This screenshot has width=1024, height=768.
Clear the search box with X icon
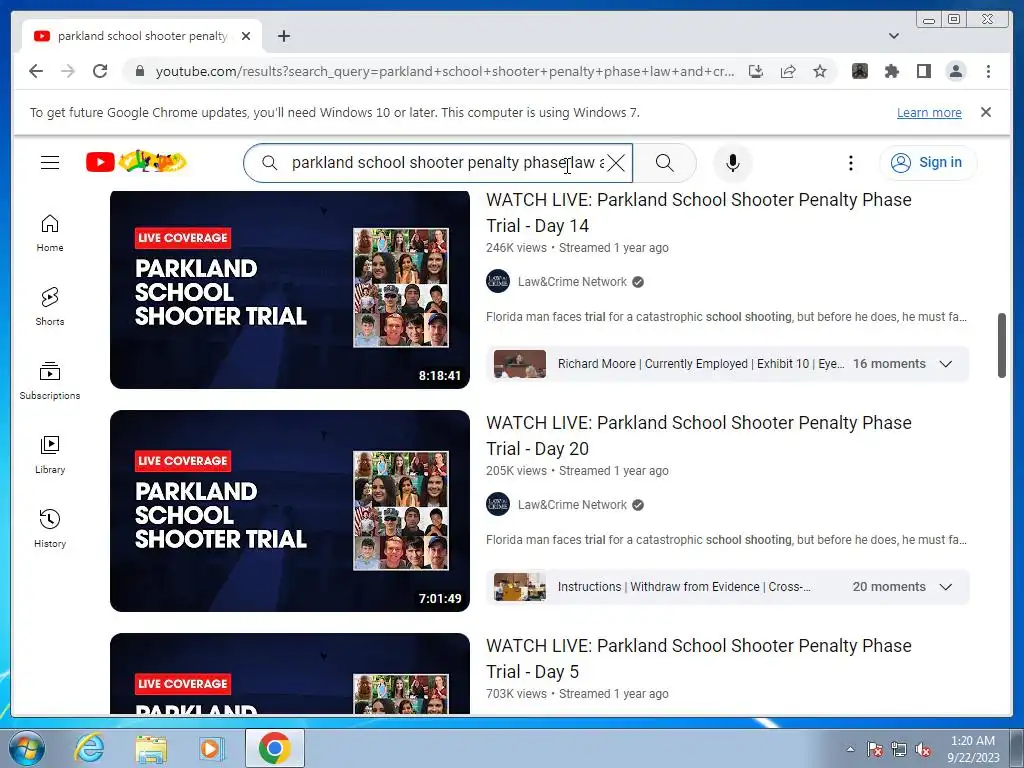point(616,163)
